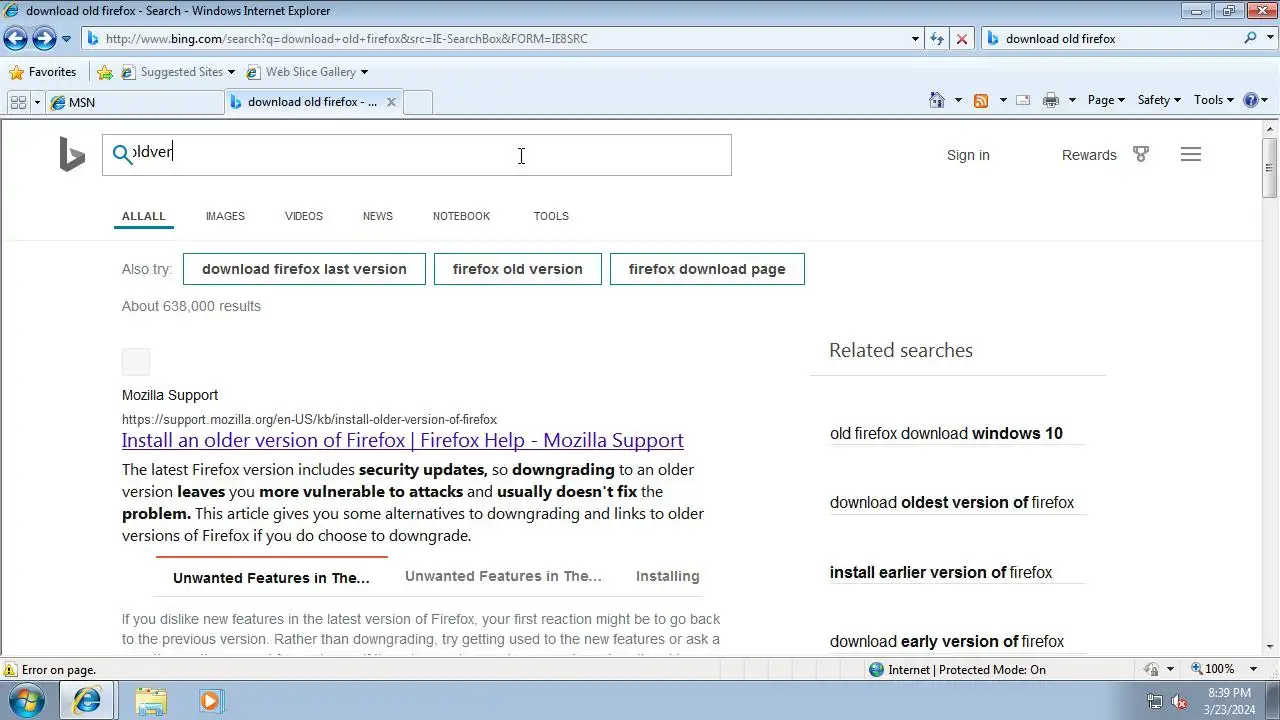Switch to the NOTEBOOK tab
This screenshot has height=720, width=1280.
pyautogui.click(x=461, y=216)
